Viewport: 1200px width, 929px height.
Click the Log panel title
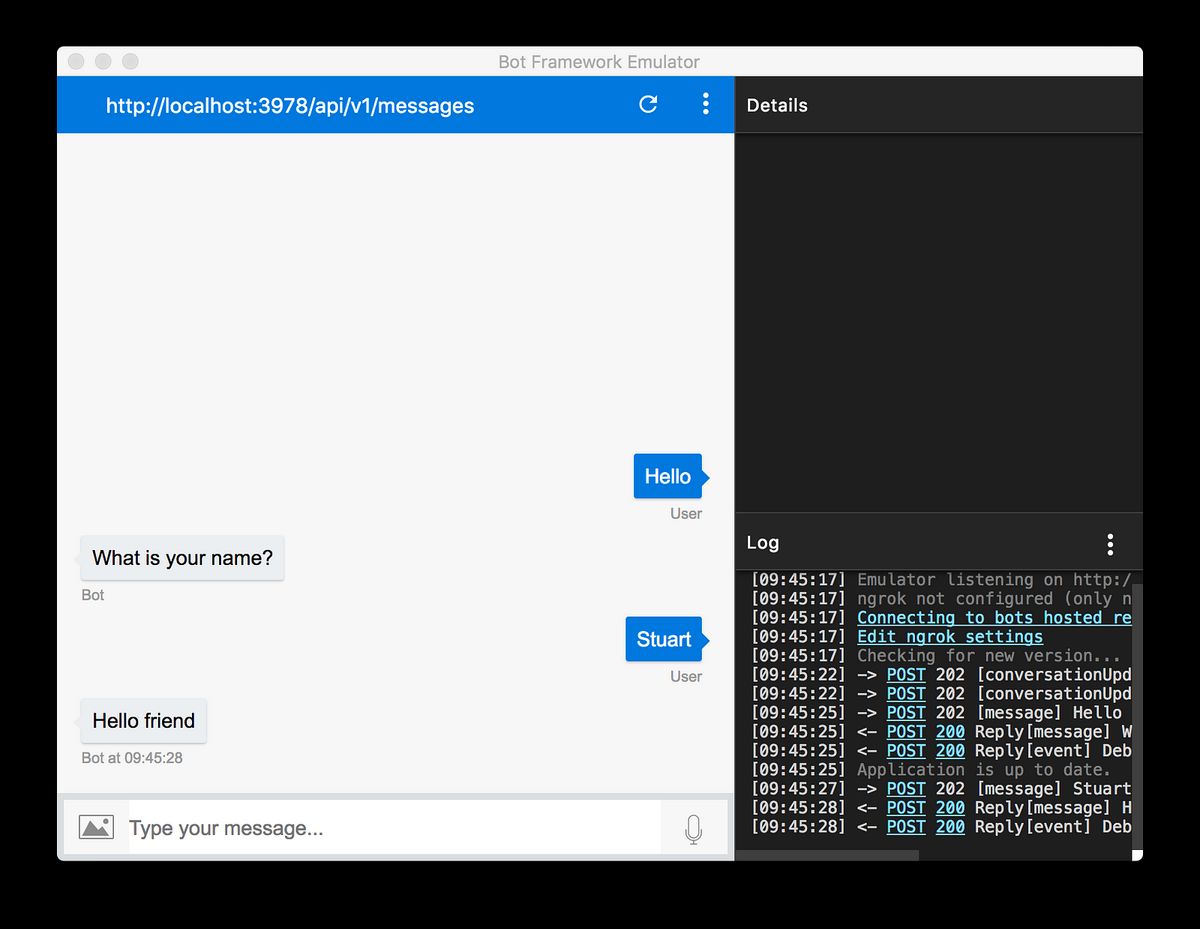click(x=763, y=543)
